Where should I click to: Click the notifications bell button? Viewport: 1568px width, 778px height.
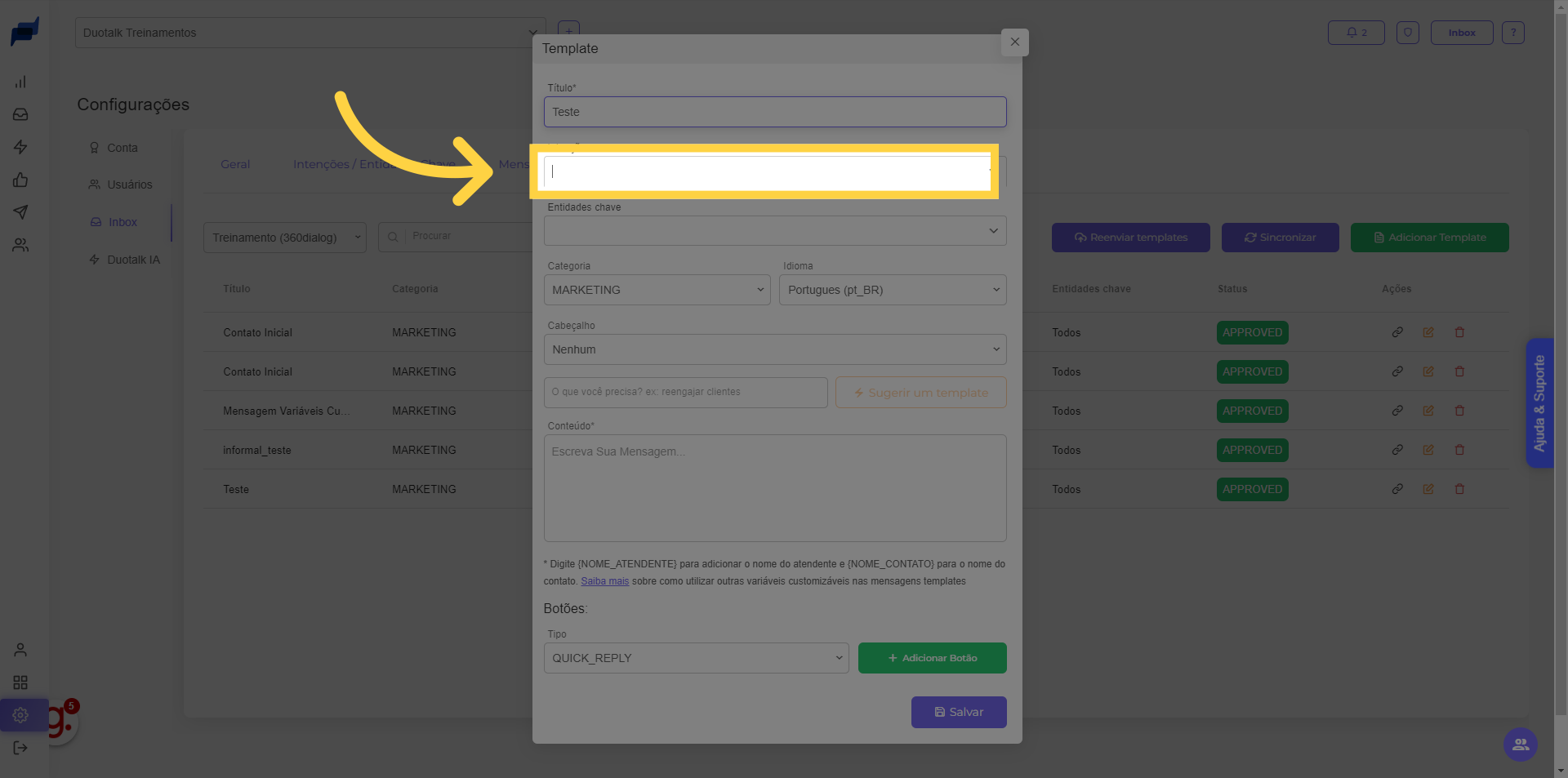coord(1356,33)
